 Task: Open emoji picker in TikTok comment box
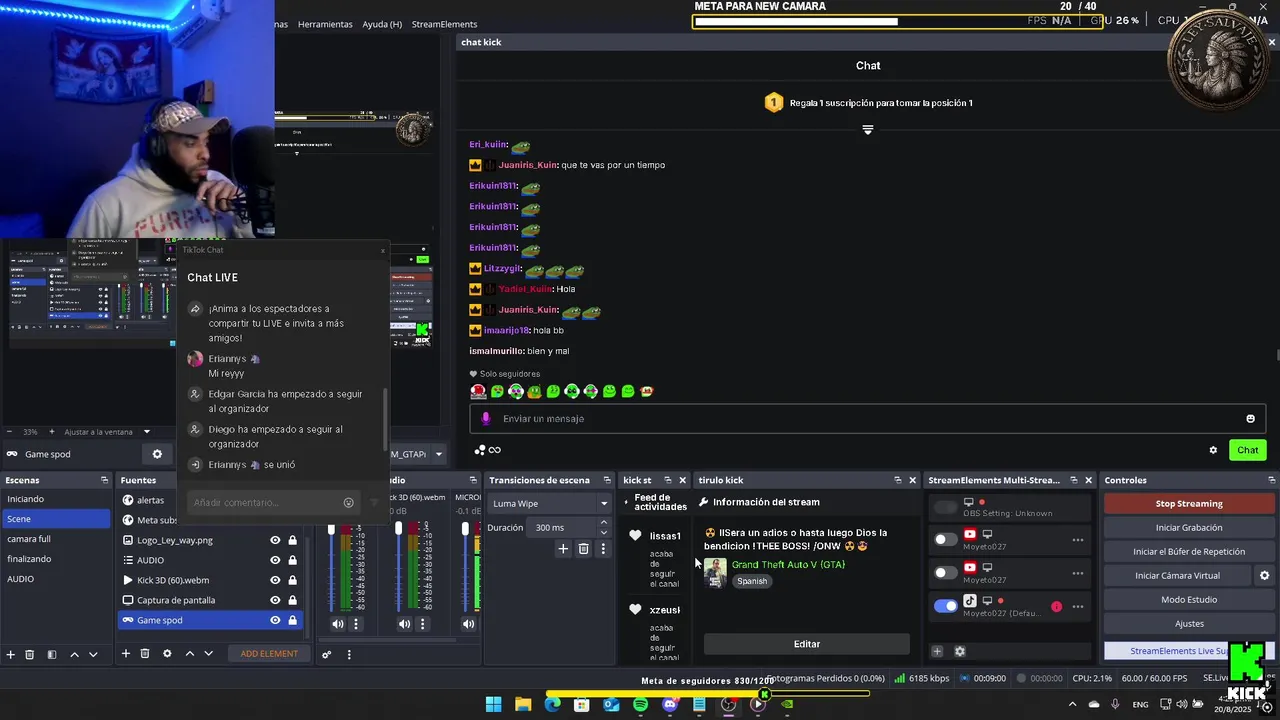(348, 502)
